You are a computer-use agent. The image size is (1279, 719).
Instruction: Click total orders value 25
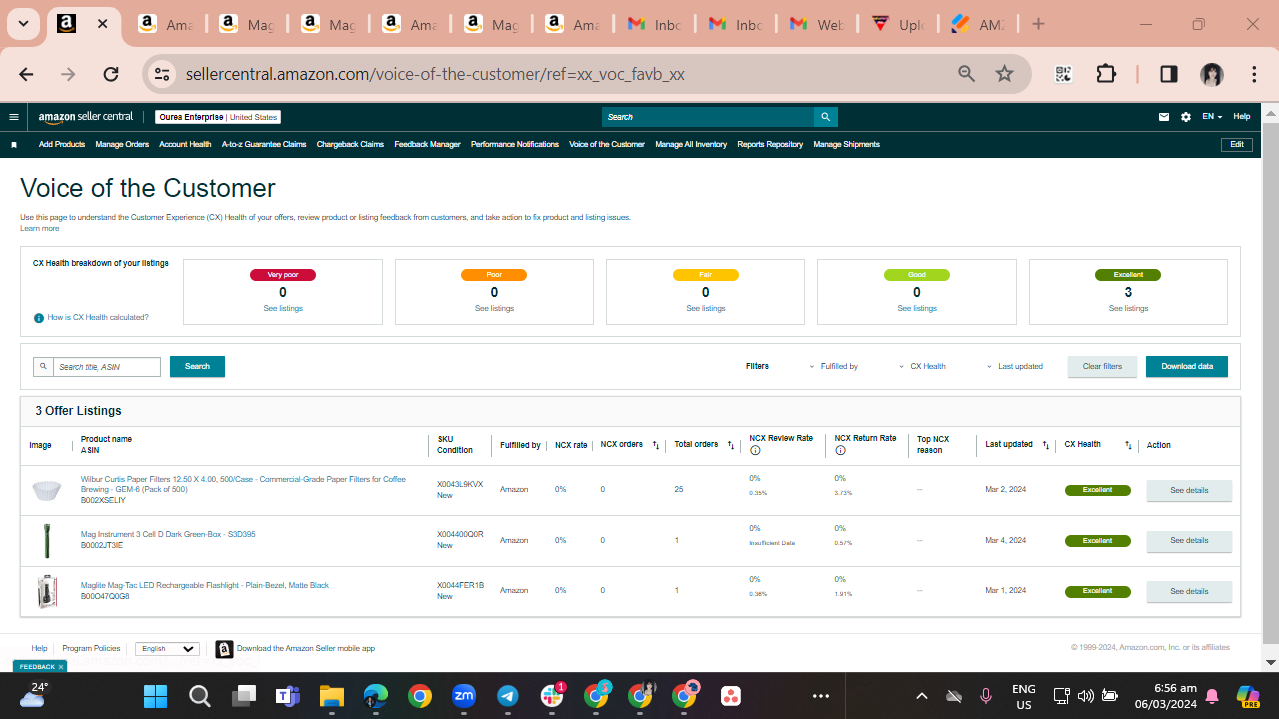tap(679, 490)
